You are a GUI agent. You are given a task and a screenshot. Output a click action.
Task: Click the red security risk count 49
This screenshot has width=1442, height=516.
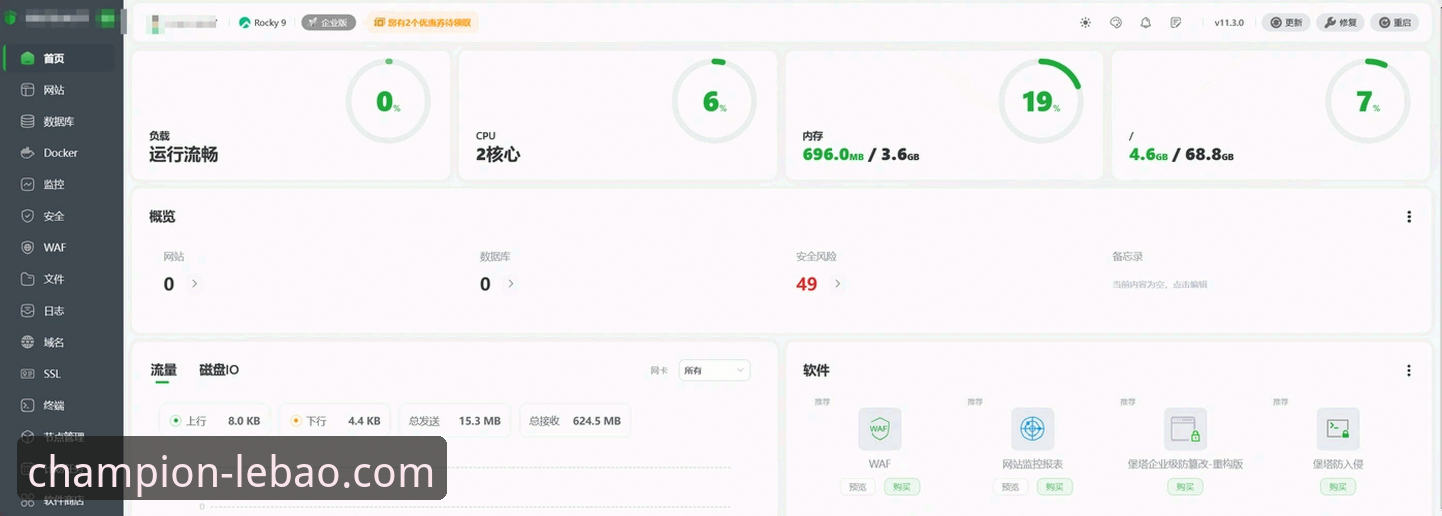click(x=806, y=284)
